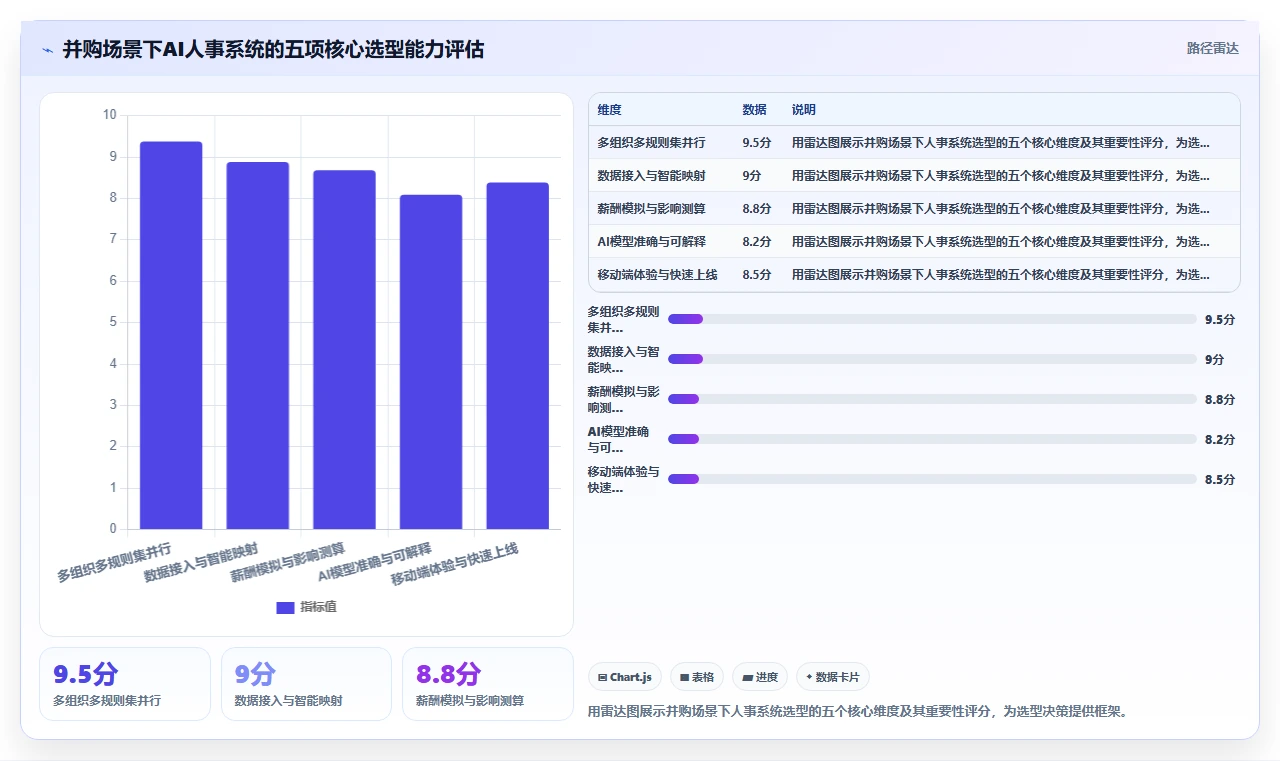Click the 数据卡片 tag chip
The height and width of the screenshot is (761, 1280).
click(x=833, y=677)
